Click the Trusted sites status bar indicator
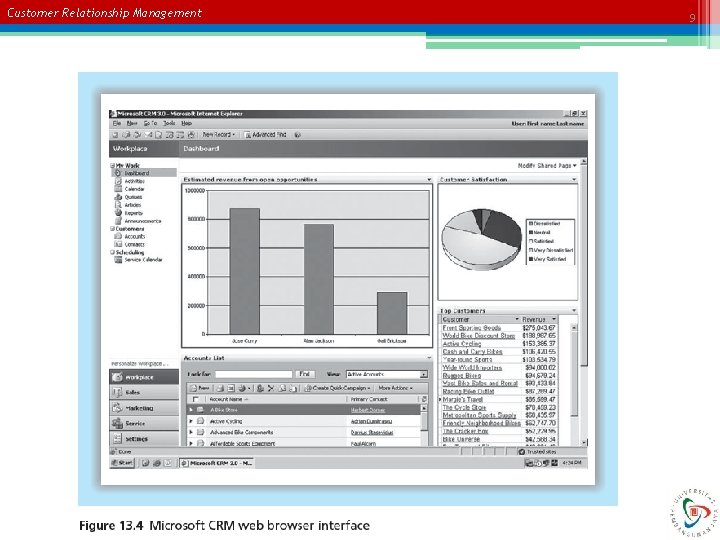This screenshot has width=720, height=540. 537,452
